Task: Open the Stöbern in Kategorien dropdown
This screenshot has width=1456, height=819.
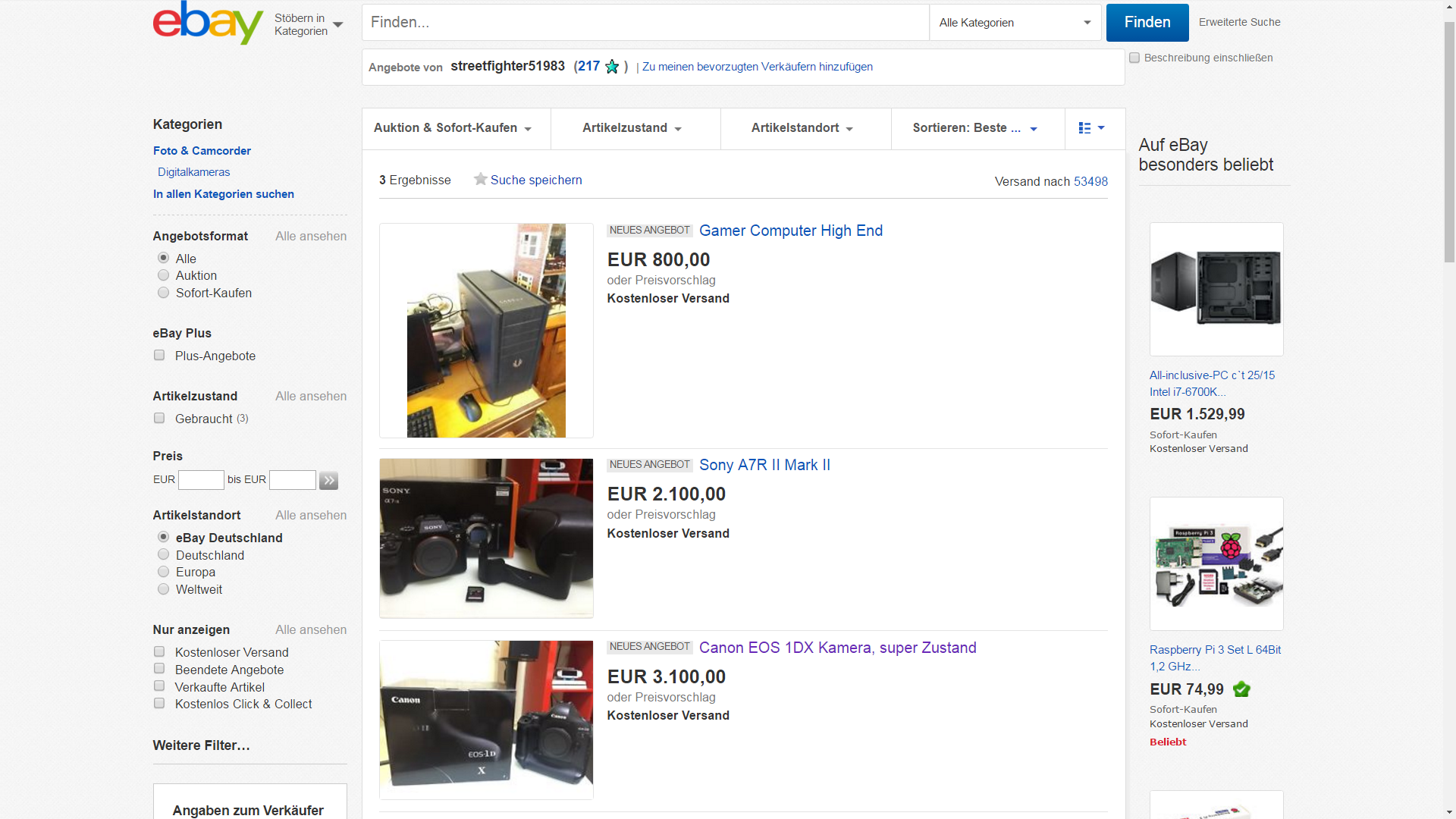Action: coord(309,24)
